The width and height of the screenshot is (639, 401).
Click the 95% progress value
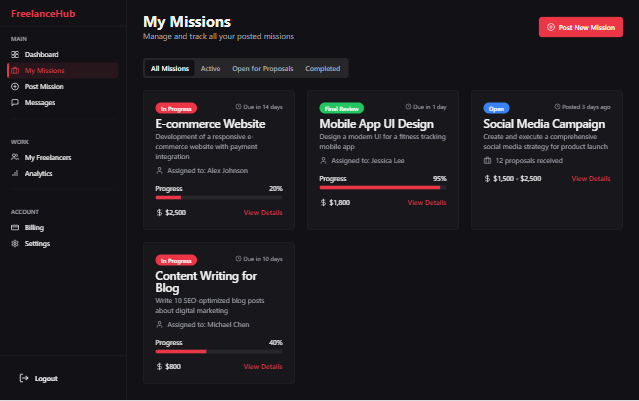(440, 178)
